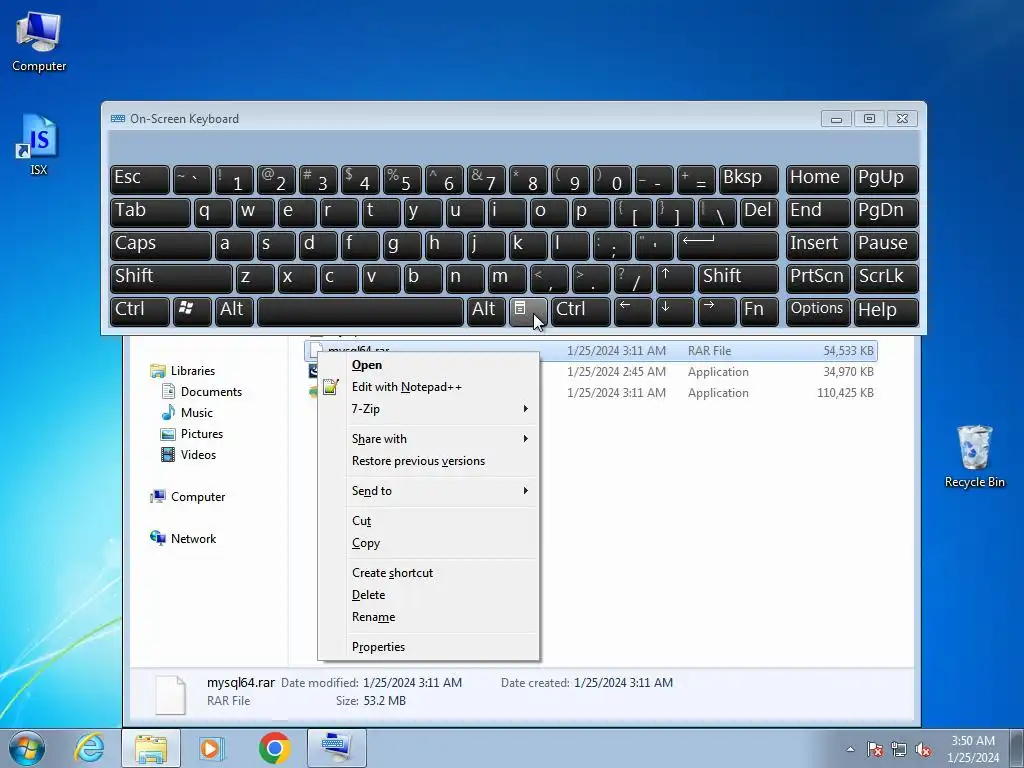Viewport: 1024px width, 768px height.
Task: Open Windows Media Player from taskbar
Action: click(211, 748)
